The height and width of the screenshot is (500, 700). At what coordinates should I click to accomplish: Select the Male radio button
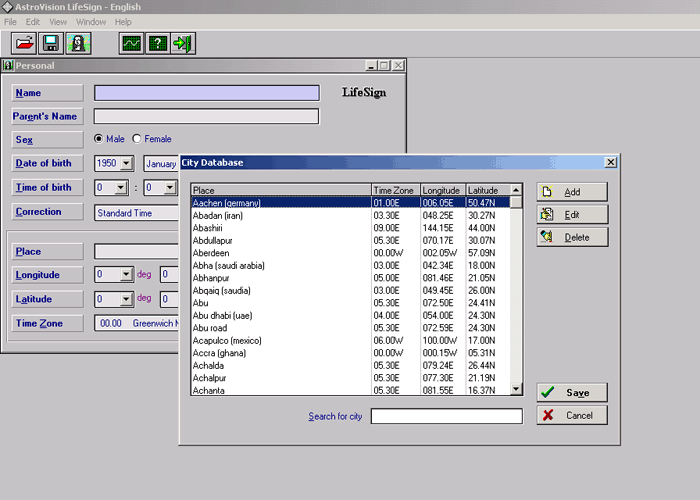(x=99, y=139)
